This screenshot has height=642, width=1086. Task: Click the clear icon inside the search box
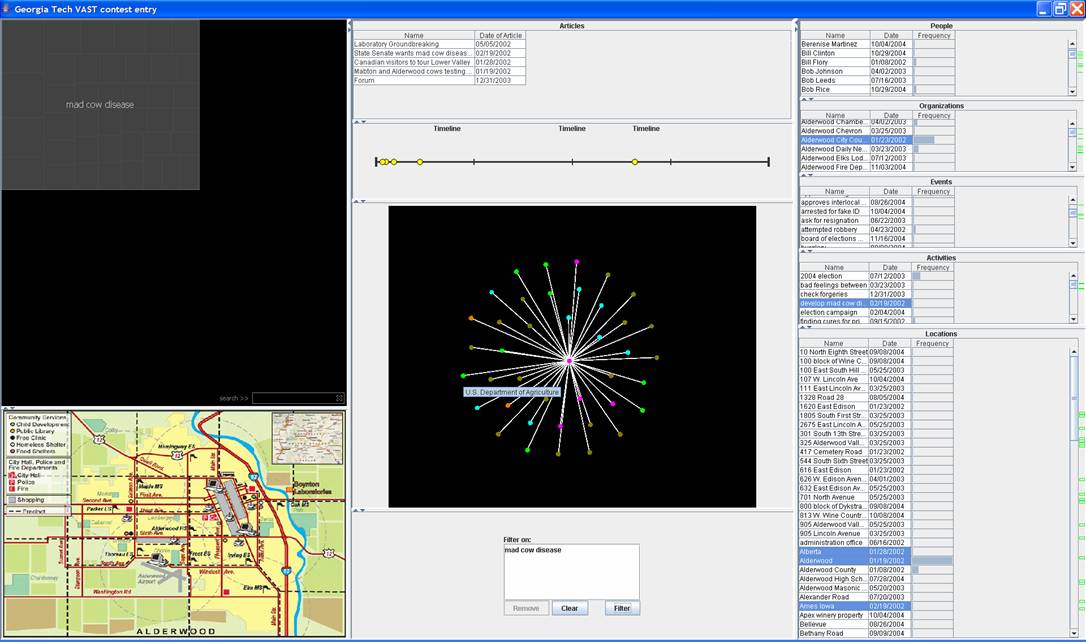tap(340, 398)
